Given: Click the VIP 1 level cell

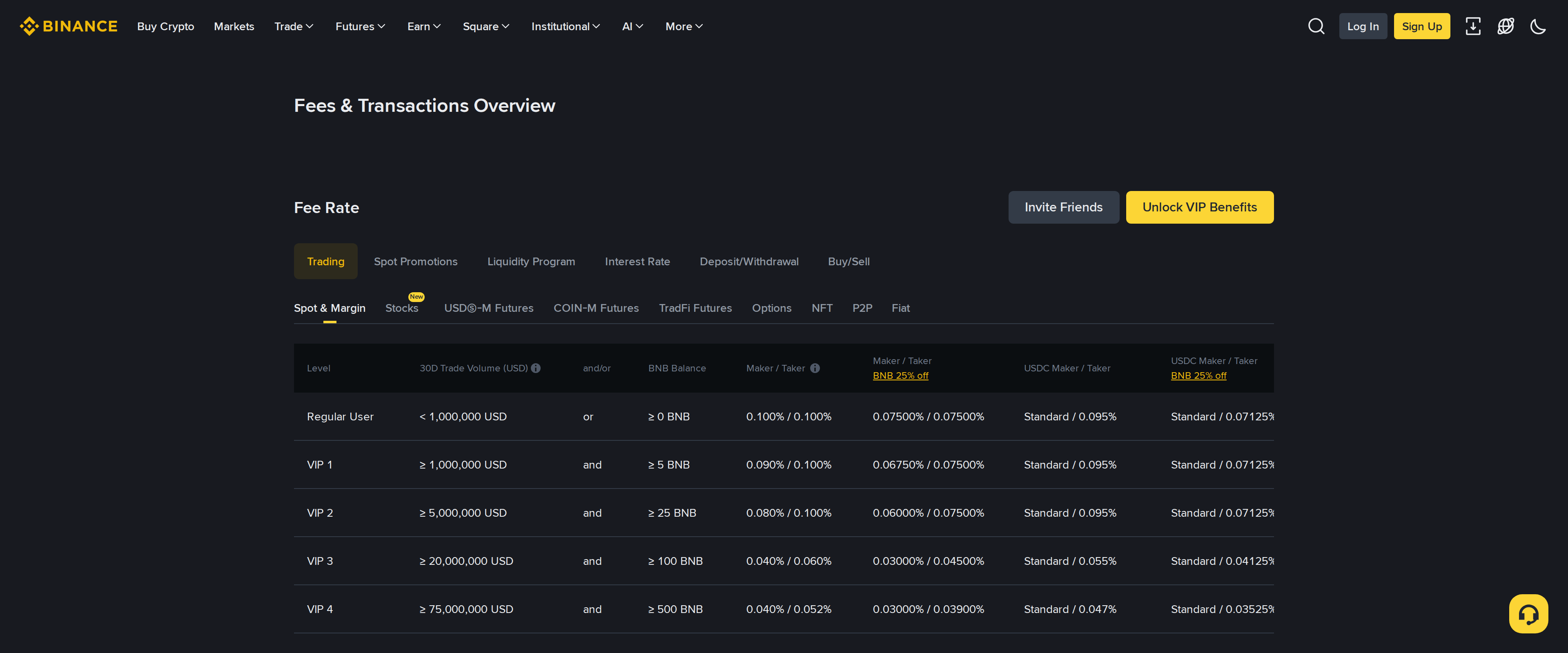Looking at the screenshot, I should [320, 464].
